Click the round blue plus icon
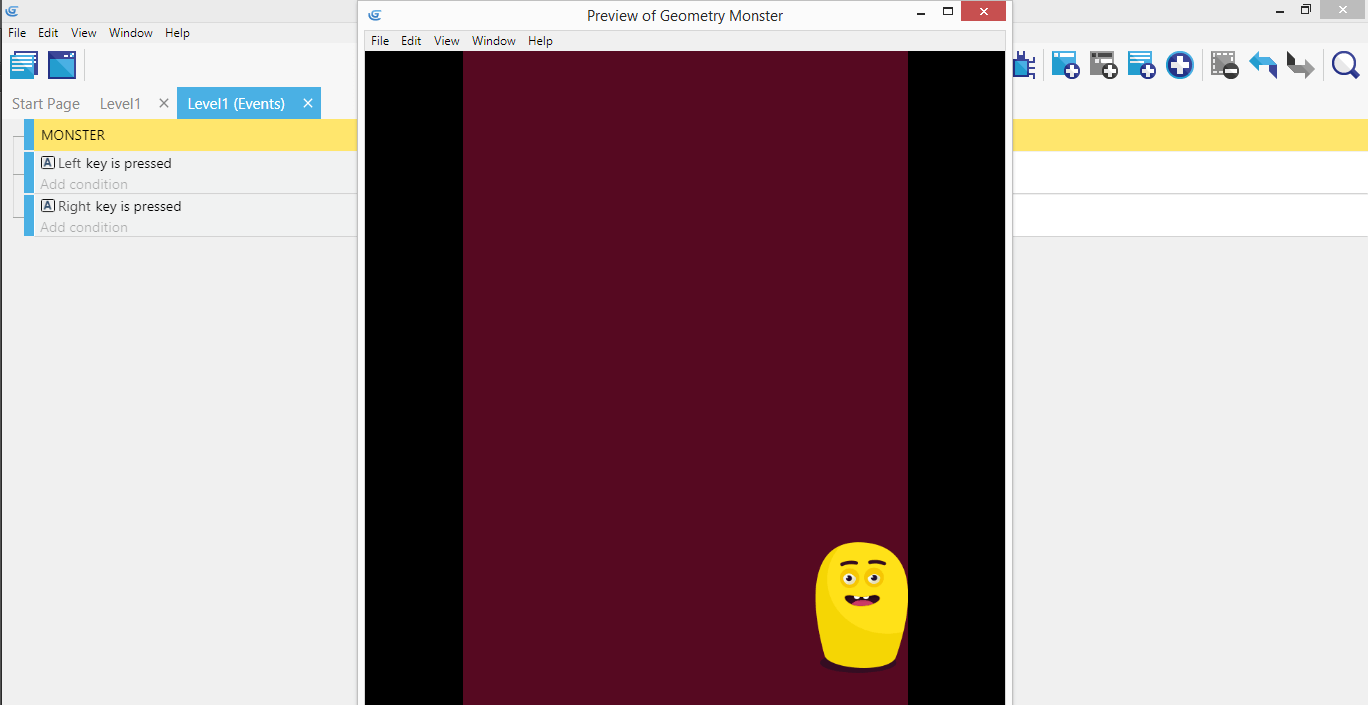Screen dimensions: 1368x705 (1180, 66)
